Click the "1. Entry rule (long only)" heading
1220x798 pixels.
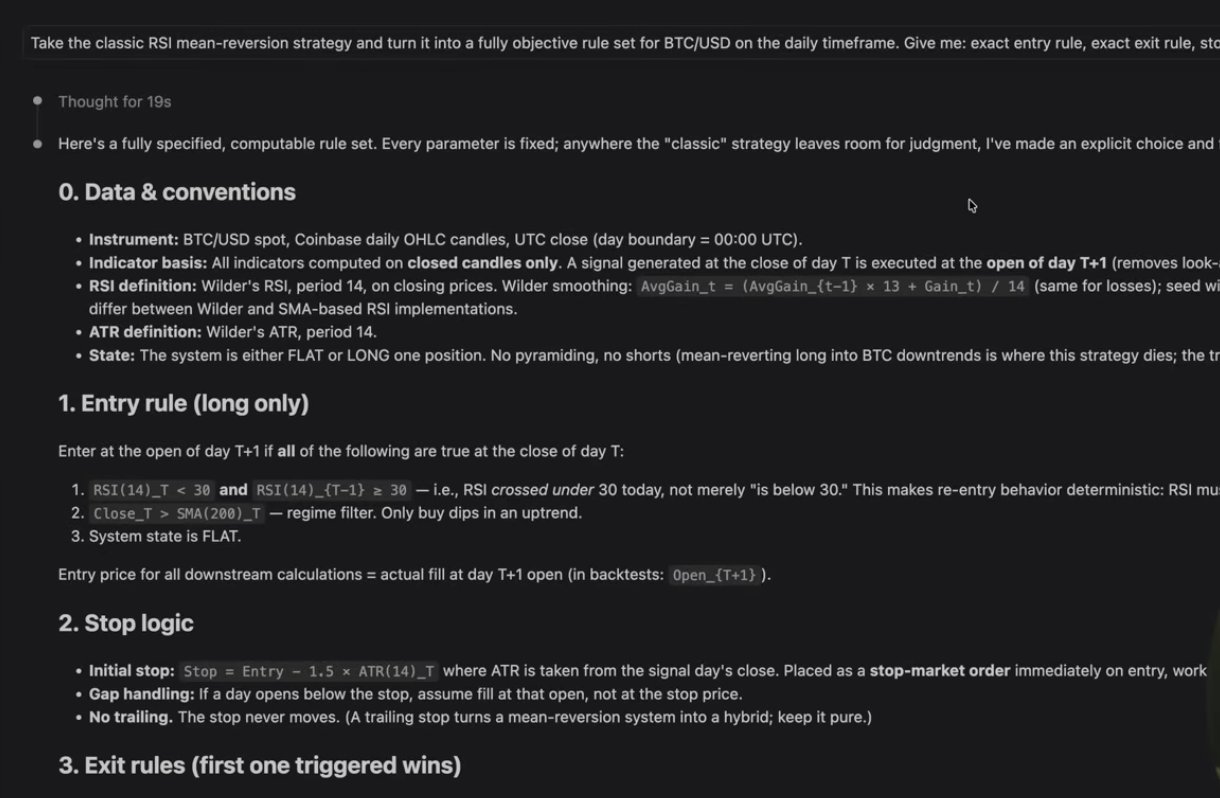[183, 404]
